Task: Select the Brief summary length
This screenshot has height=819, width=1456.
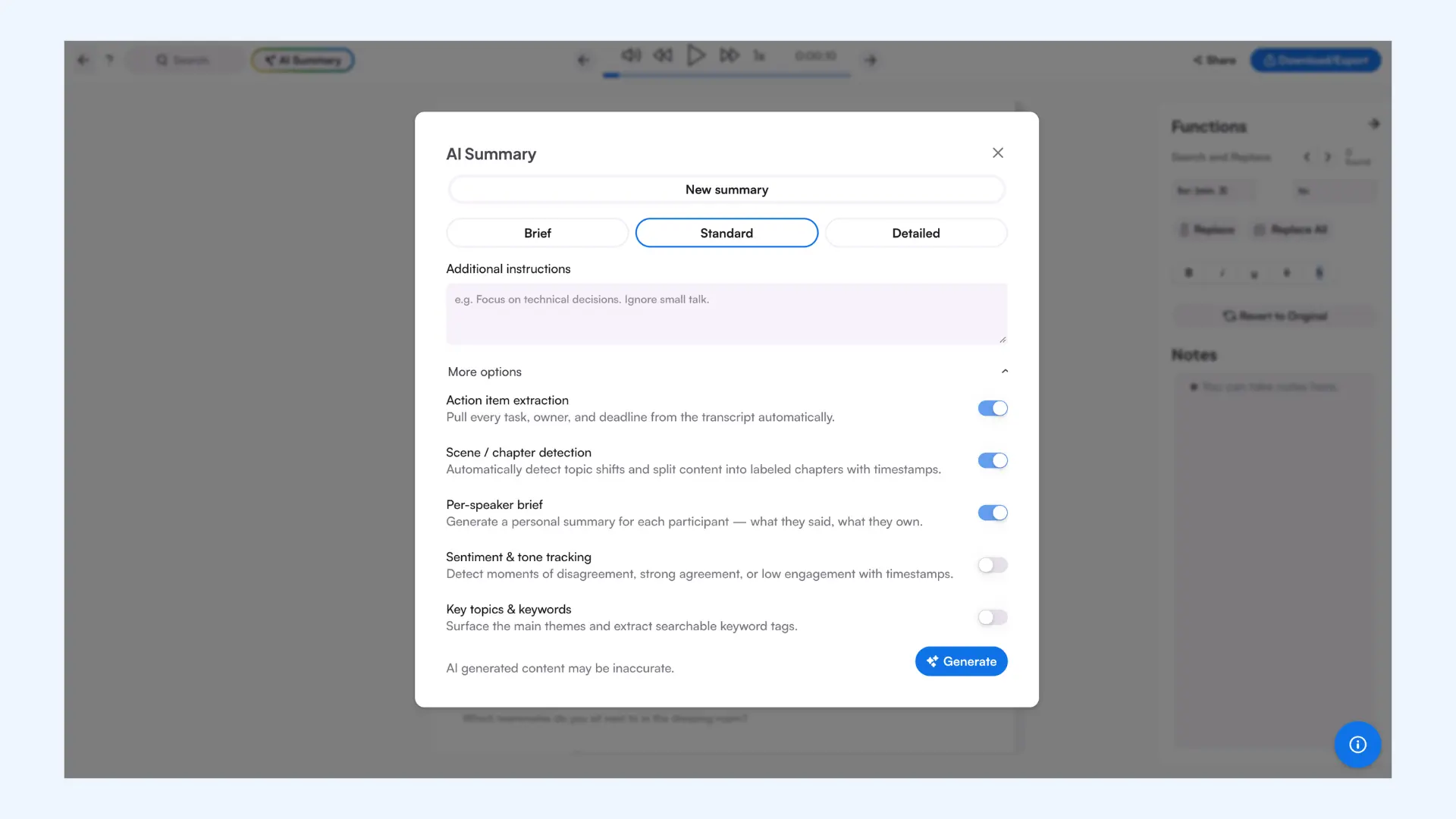Action: (x=537, y=233)
